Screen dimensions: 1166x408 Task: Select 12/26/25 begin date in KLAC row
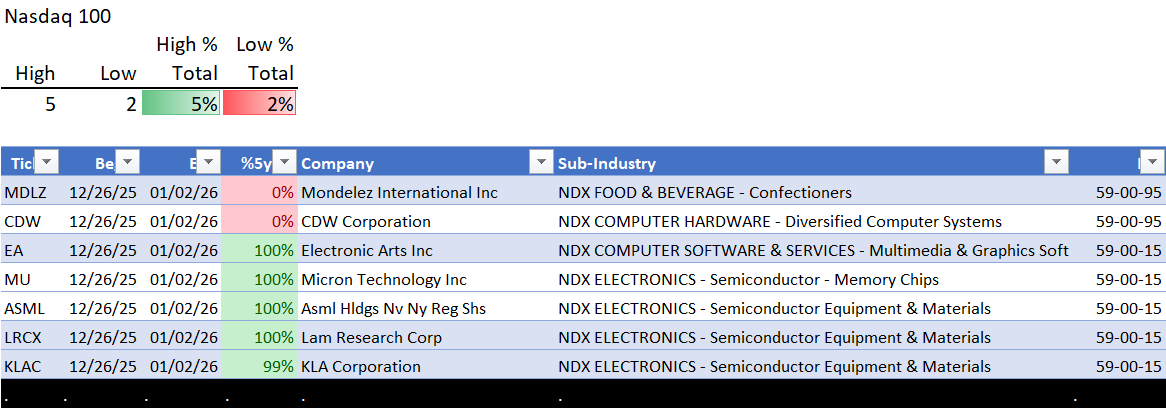pyautogui.click(x=103, y=367)
